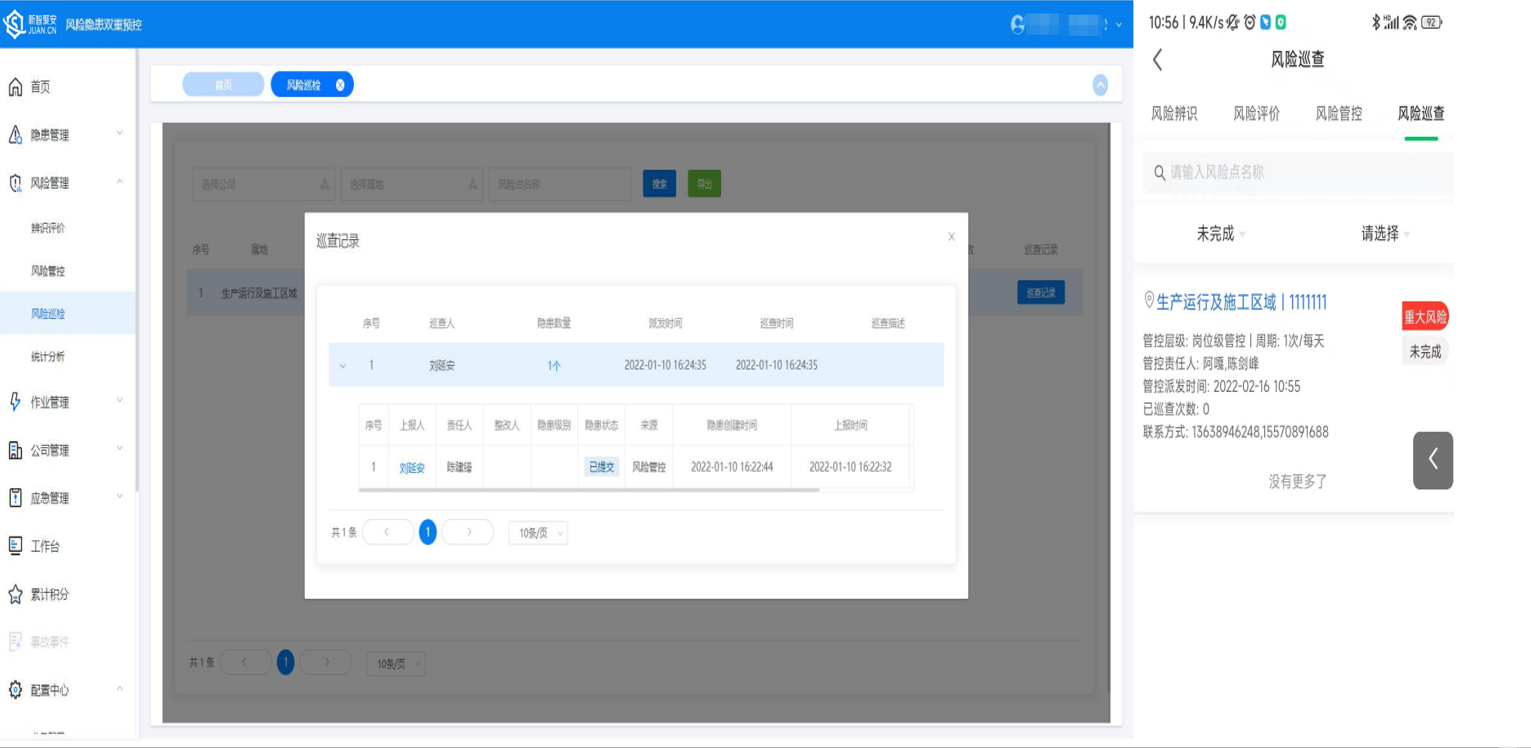
Task: Click the mobile back arrow icon
Action: coord(1158,60)
